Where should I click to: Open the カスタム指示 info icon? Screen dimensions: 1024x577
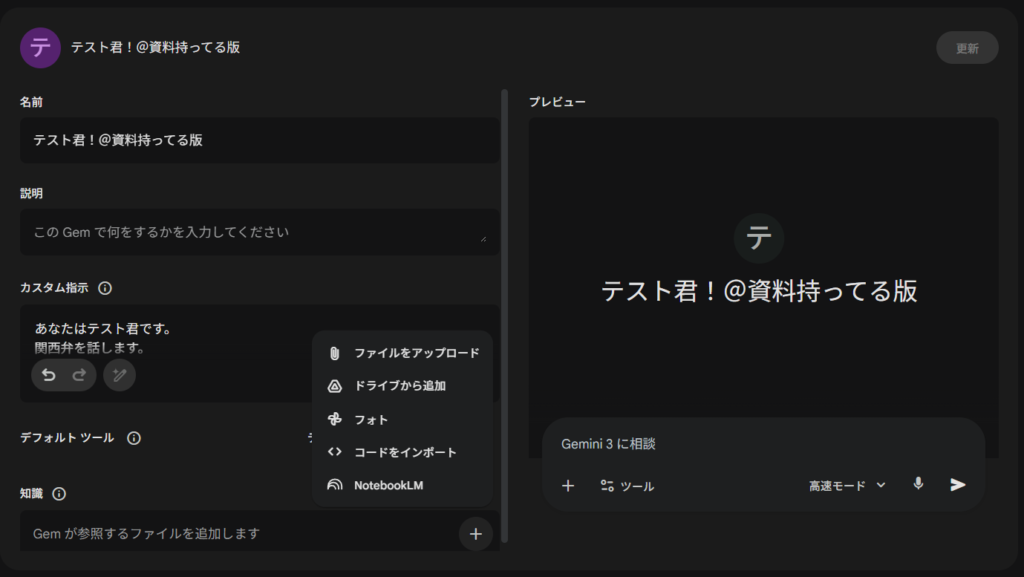coord(107,288)
